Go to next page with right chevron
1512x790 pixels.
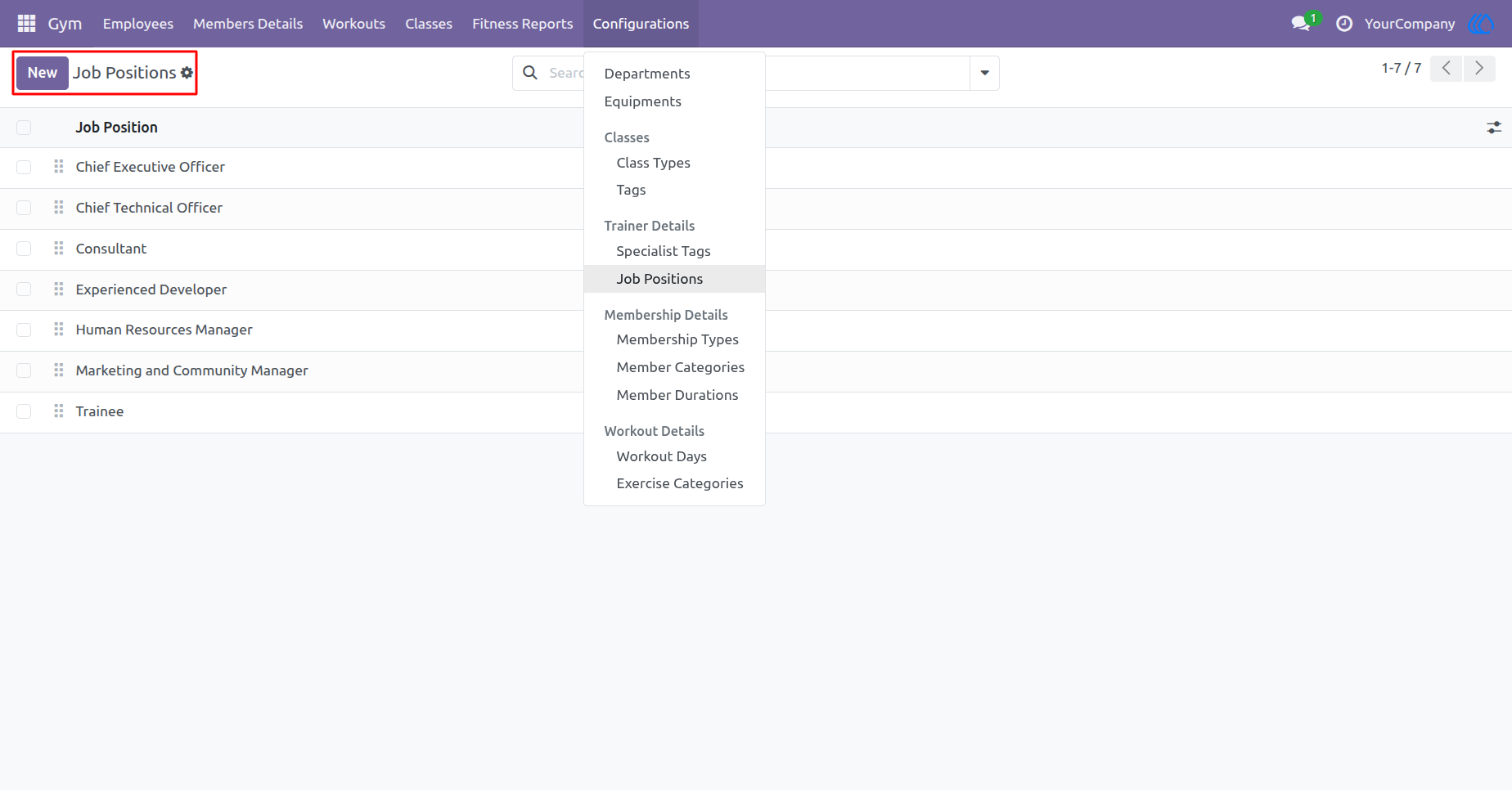(x=1479, y=69)
